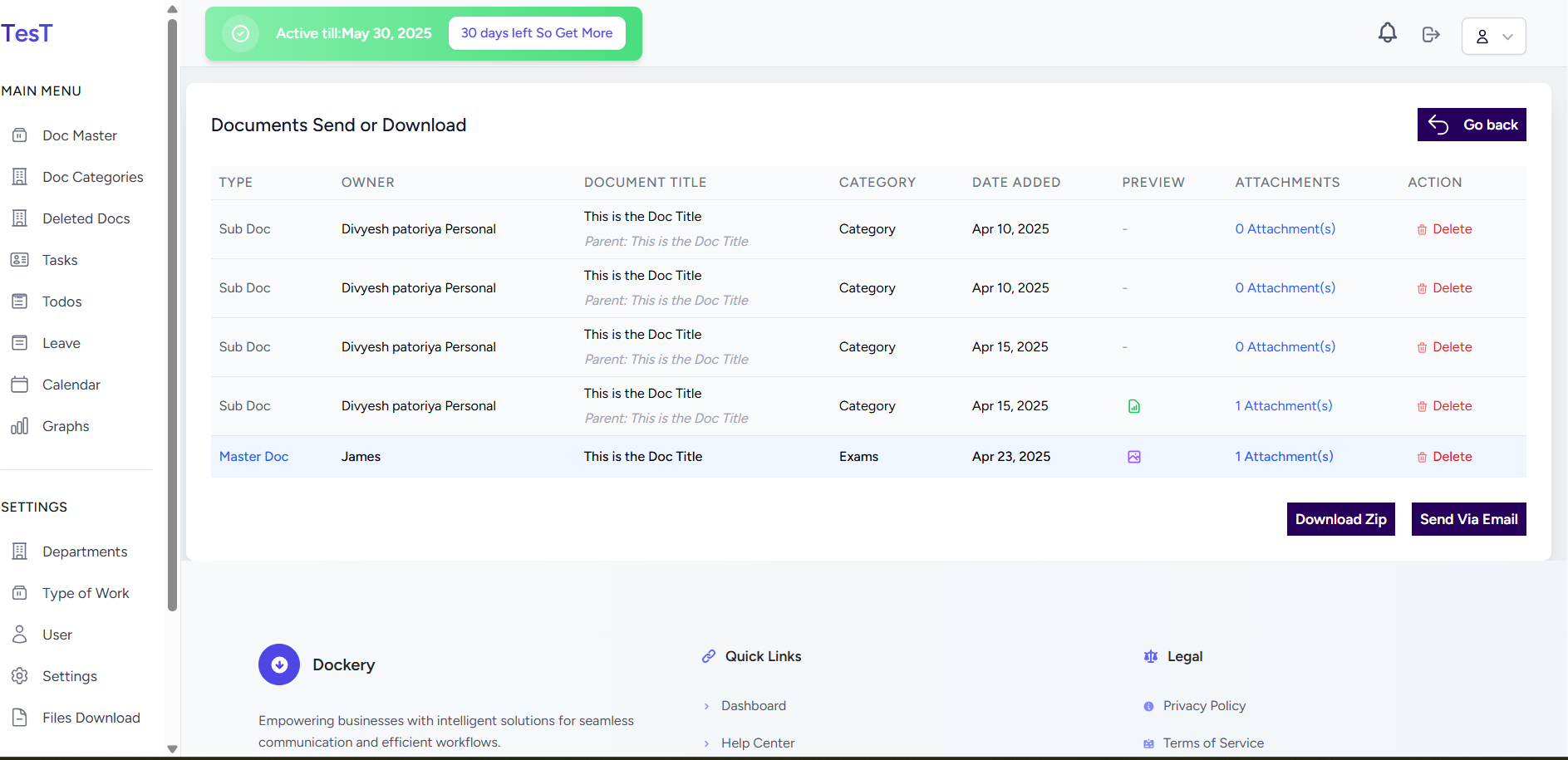The width and height of the screenshot is (1568, 760).
Task: Click the Settings gear icon
Action: pos(20,675)
